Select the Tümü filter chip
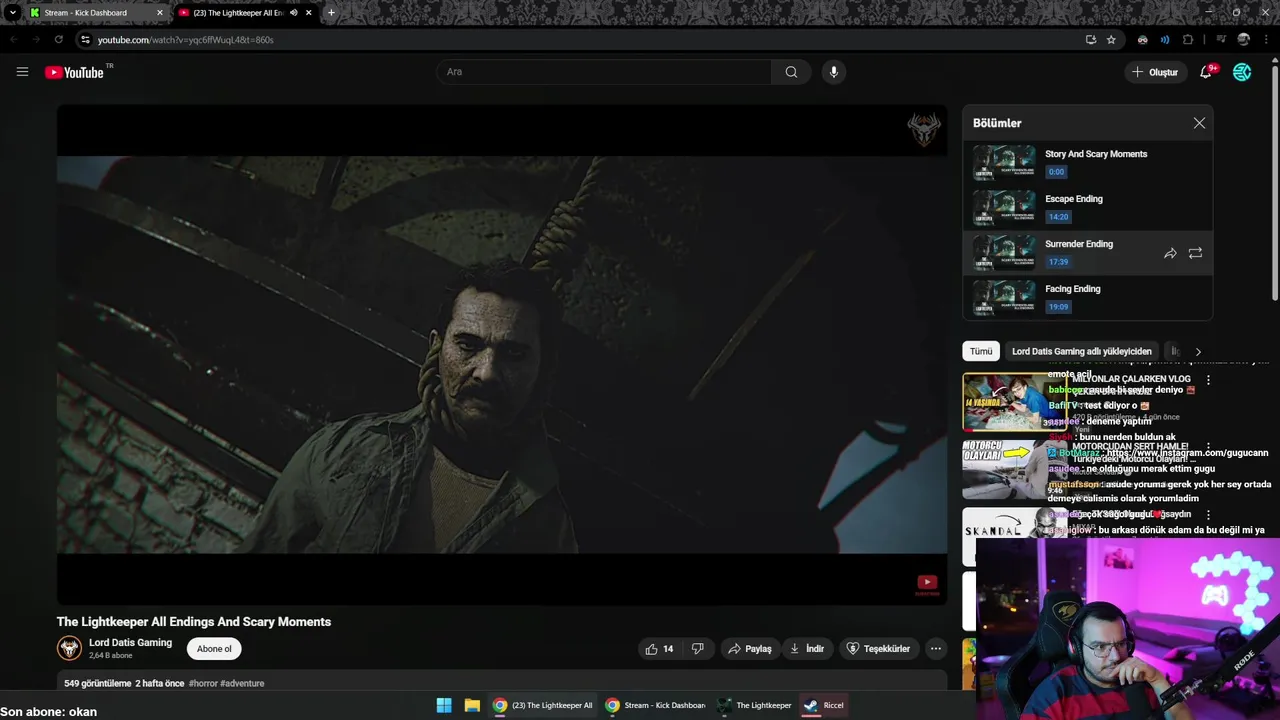 point(981,351)
